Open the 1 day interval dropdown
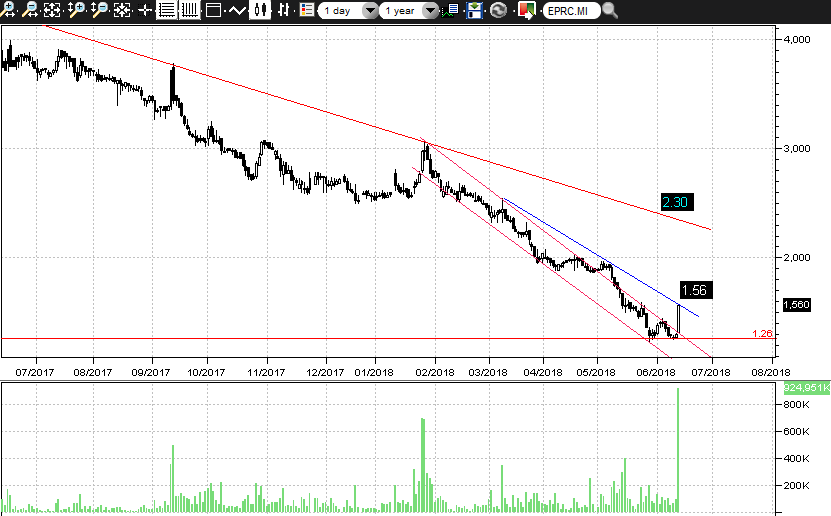 (x=348, y=10)
